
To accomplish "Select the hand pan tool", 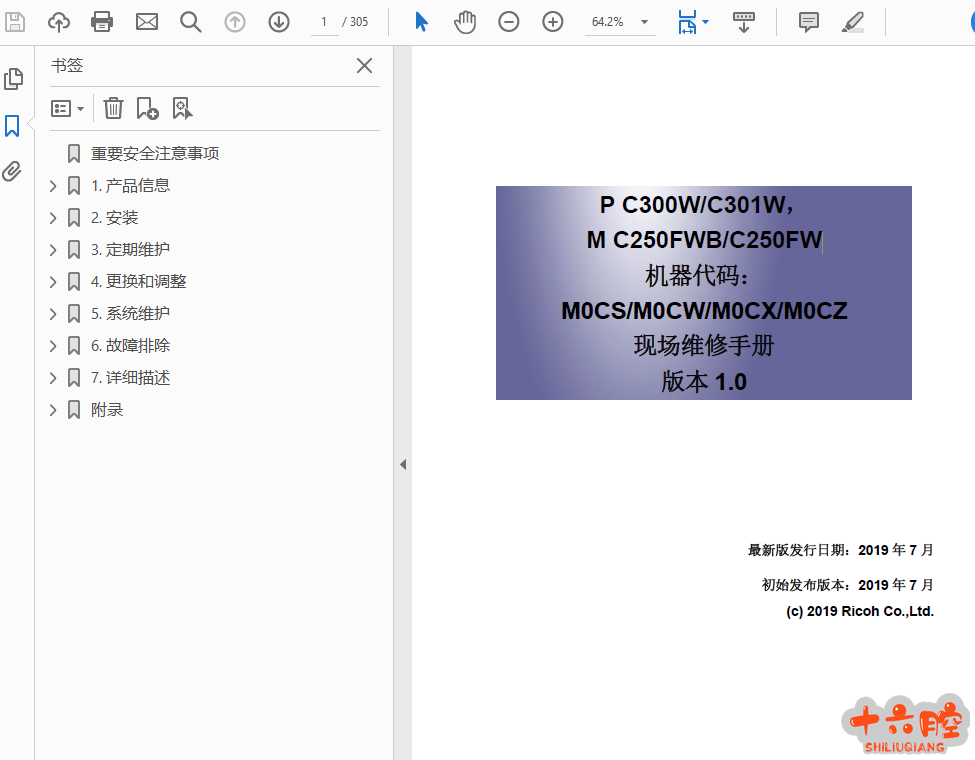I will (x=465, y=21).
